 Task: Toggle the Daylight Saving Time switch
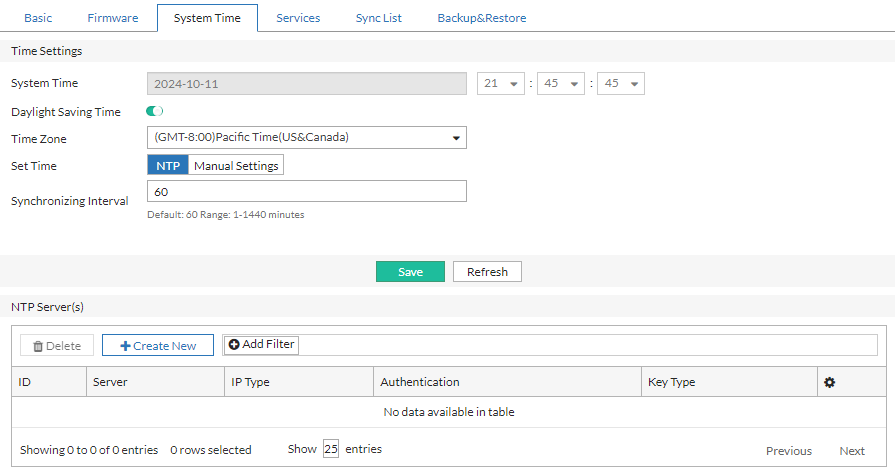click(x=155, y=111)
